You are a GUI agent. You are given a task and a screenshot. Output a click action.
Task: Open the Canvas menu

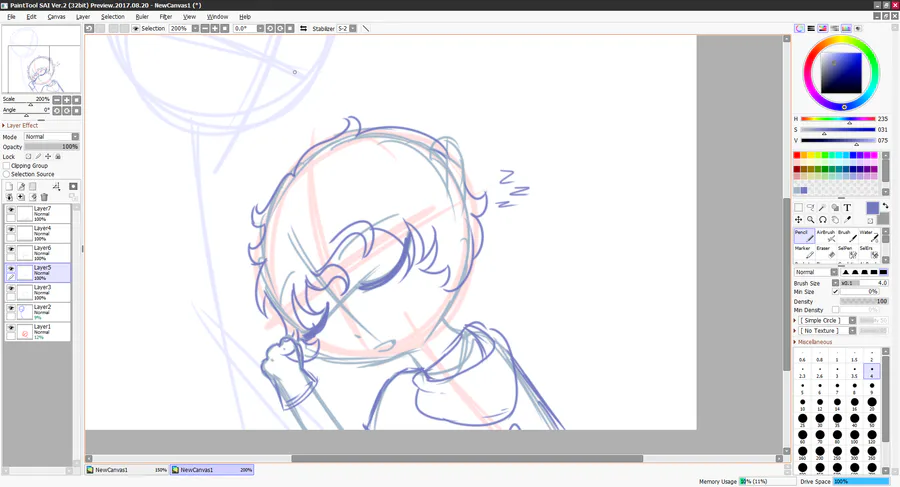click(x=56, y=17)
